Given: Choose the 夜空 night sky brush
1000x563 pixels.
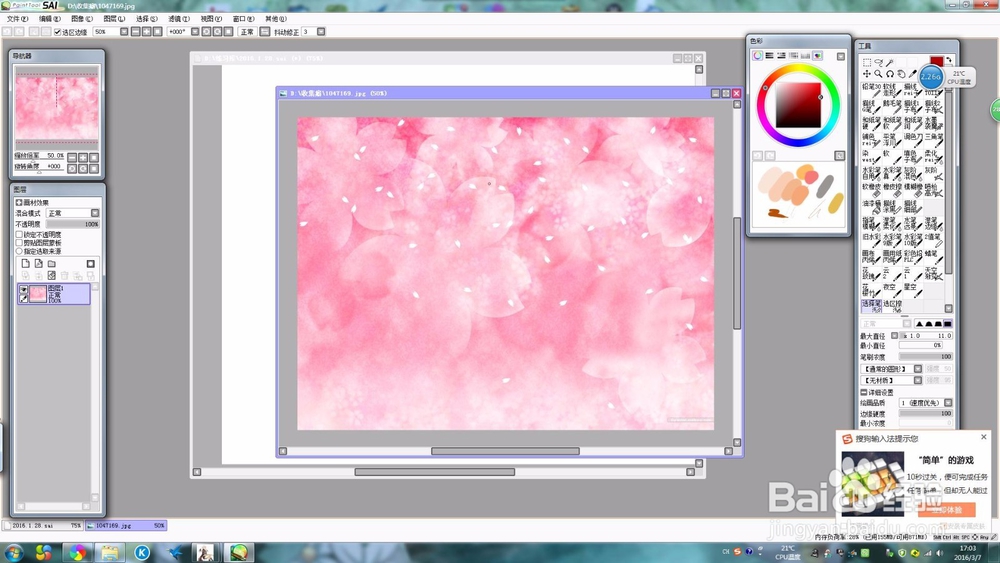Looking at the screenshot, I should pos(893,291).
